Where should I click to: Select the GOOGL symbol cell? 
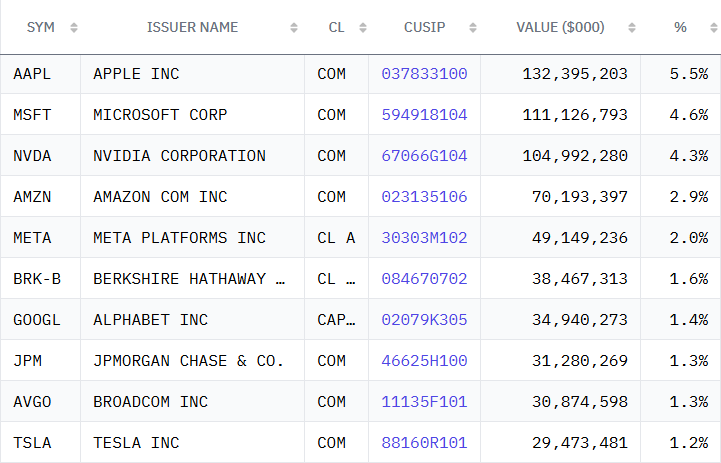coord(40,320)
